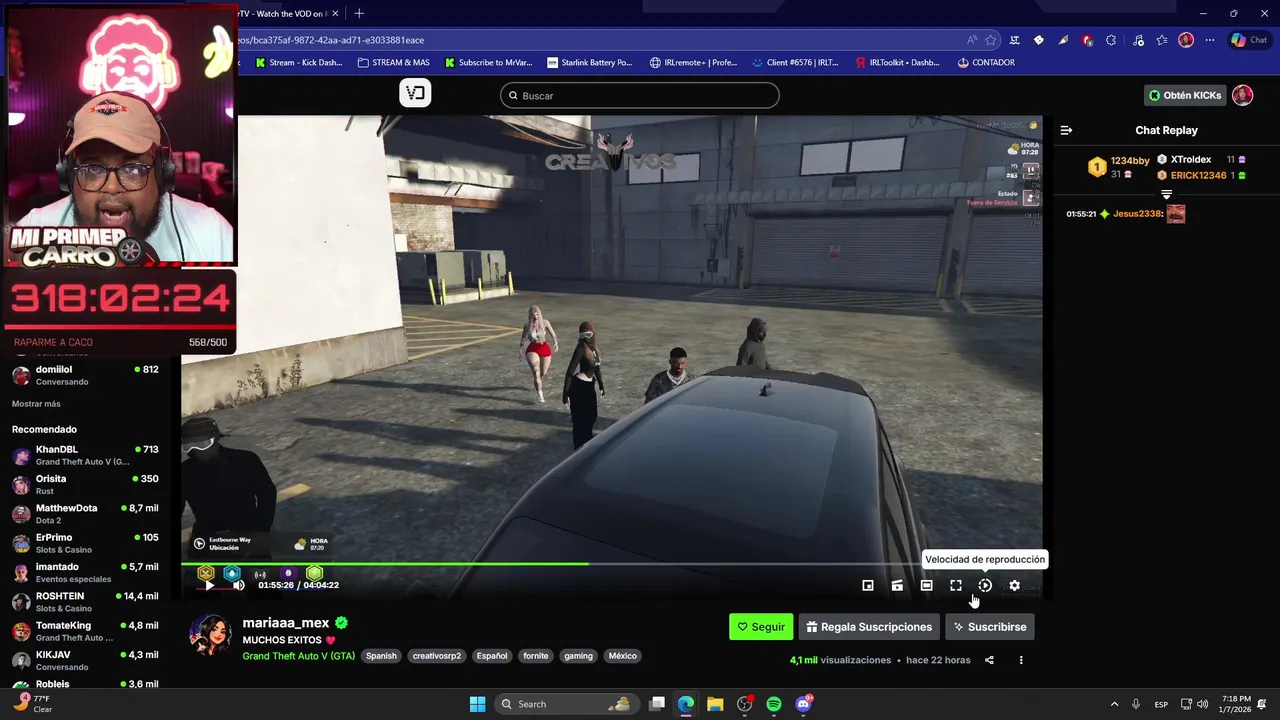Open Starlink Battery bookmark
This screenshot has width=1280, height=720.
coord(590,62)
